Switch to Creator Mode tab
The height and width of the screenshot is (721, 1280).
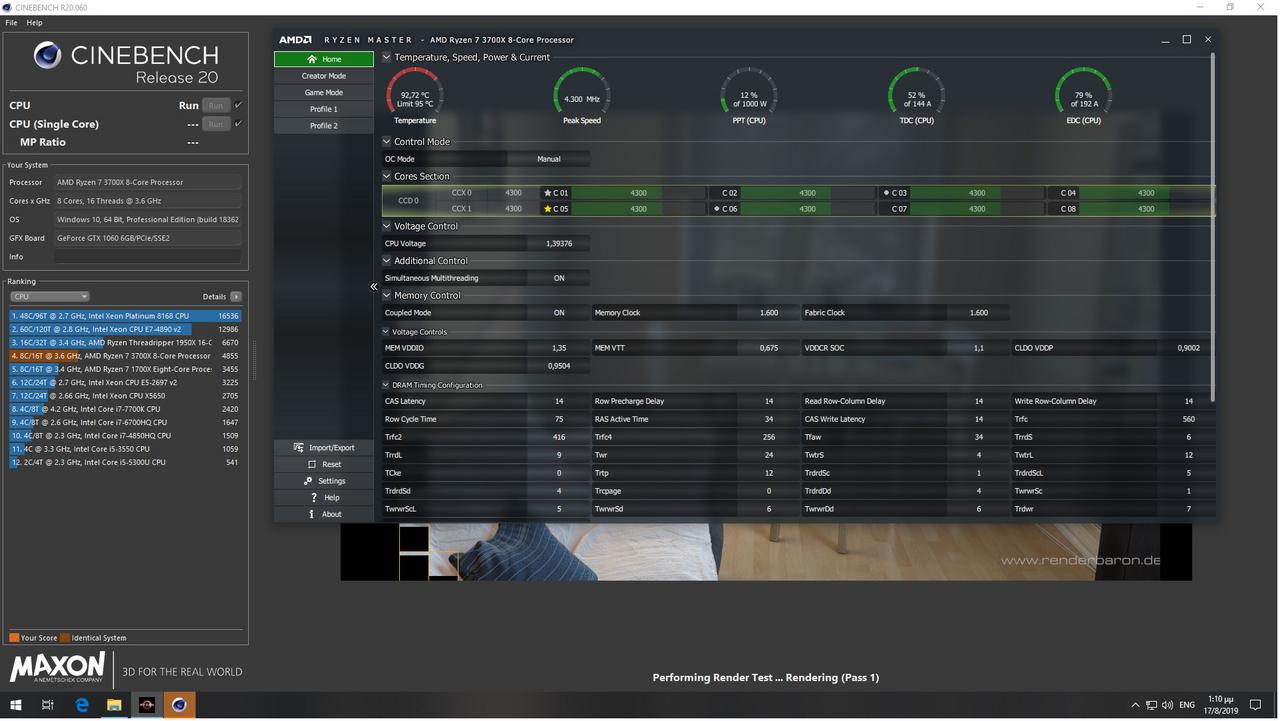324,76
